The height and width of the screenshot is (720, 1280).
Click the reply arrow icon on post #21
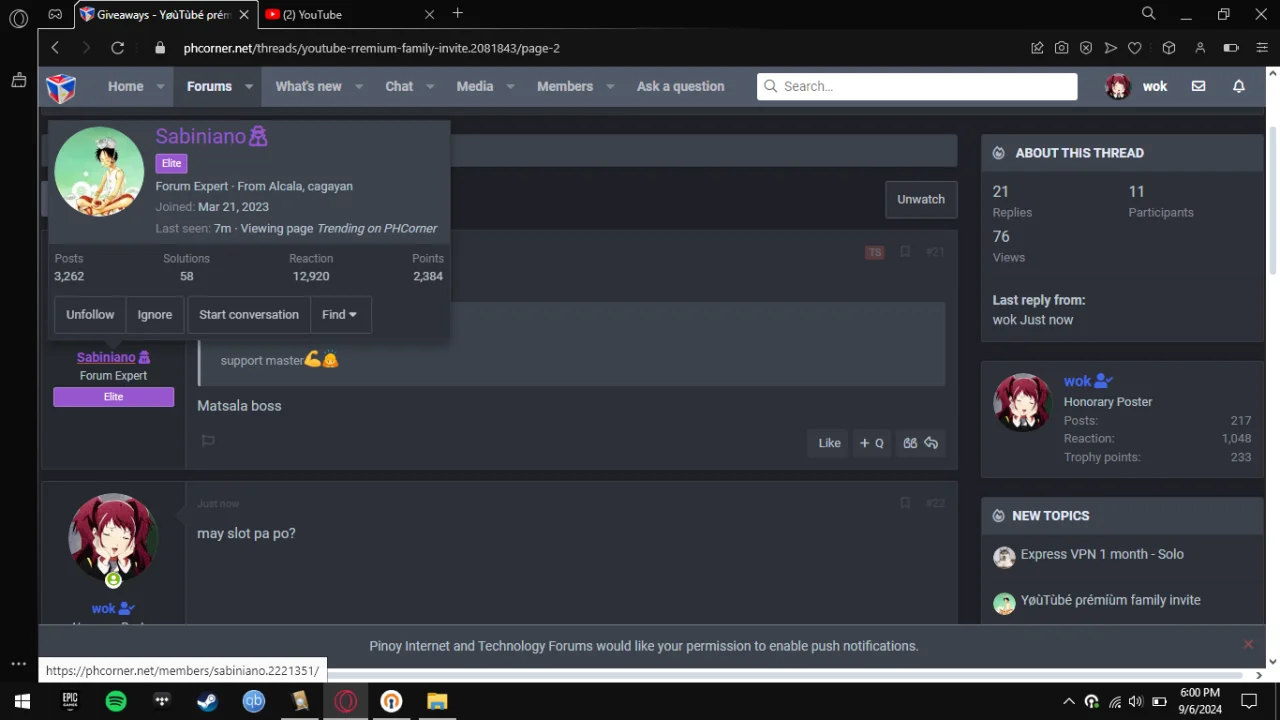pos(931,443)
